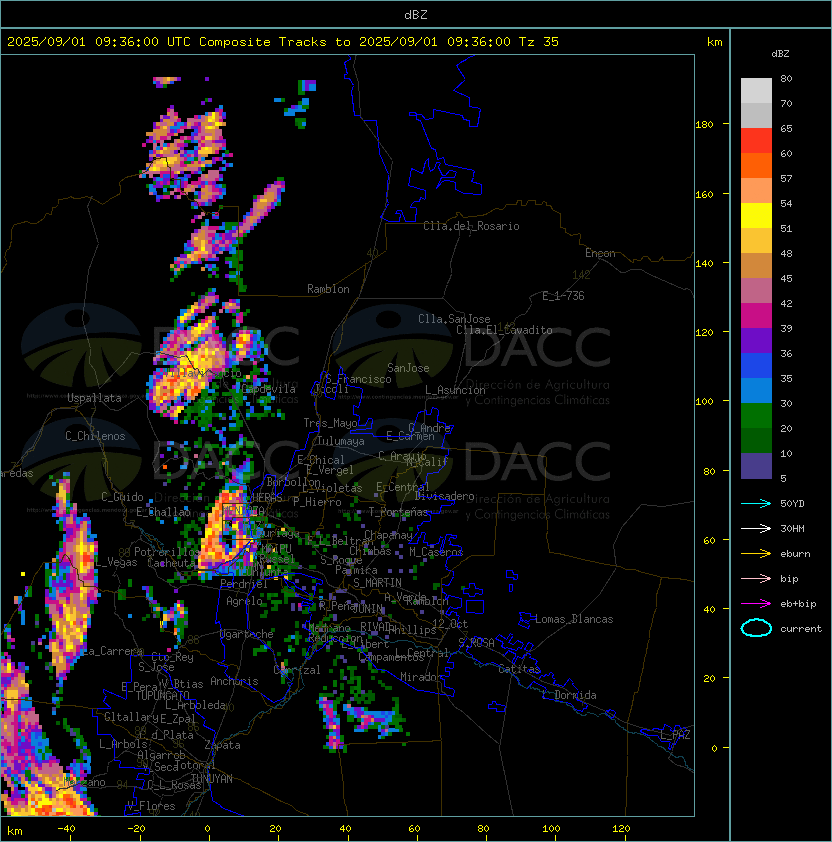
Task: Click the '50YD' legend label
Action: point(792,504)
